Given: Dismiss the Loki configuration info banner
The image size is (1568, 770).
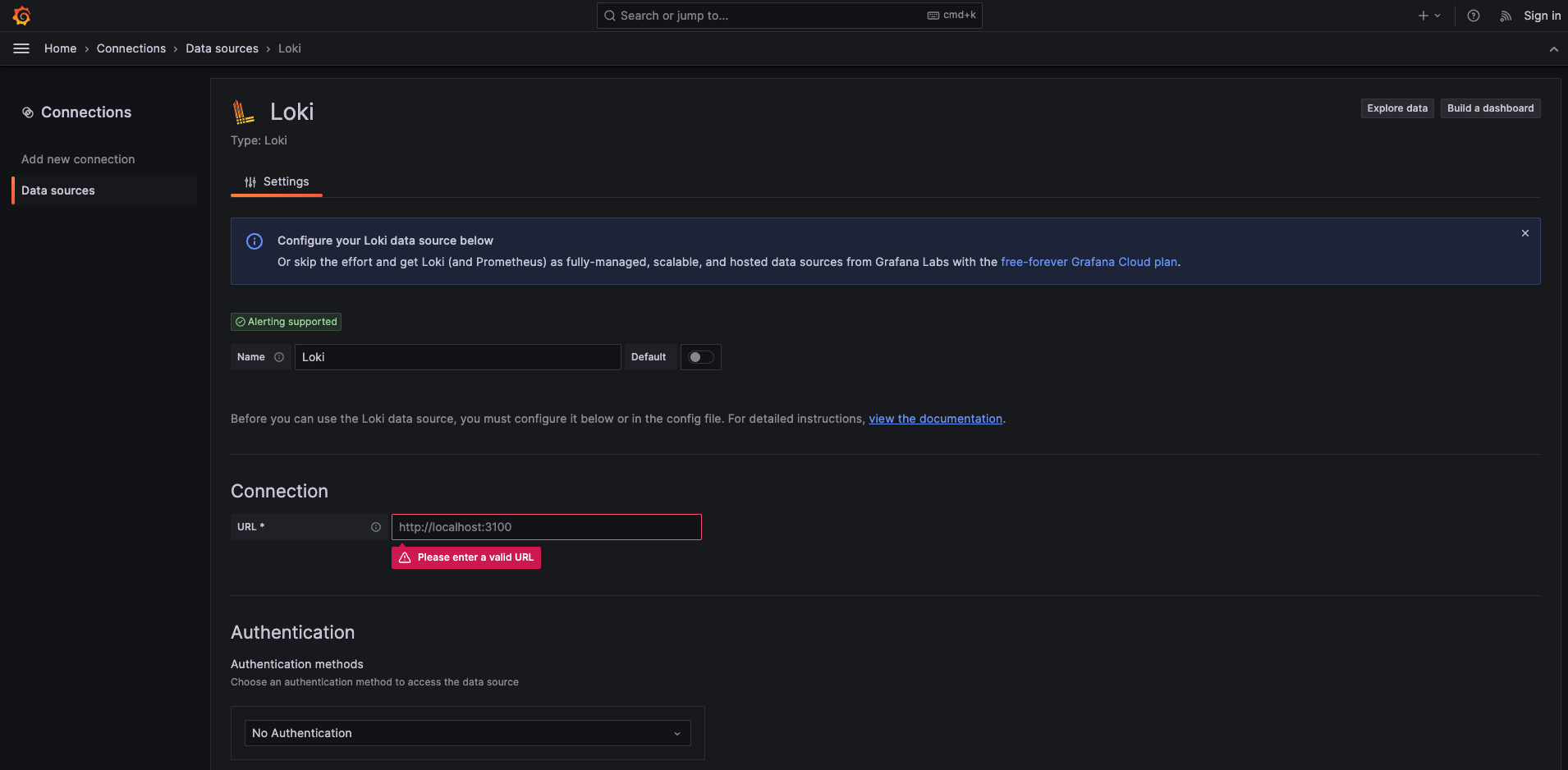Looking at the screenshot, I should point(1525,233).
